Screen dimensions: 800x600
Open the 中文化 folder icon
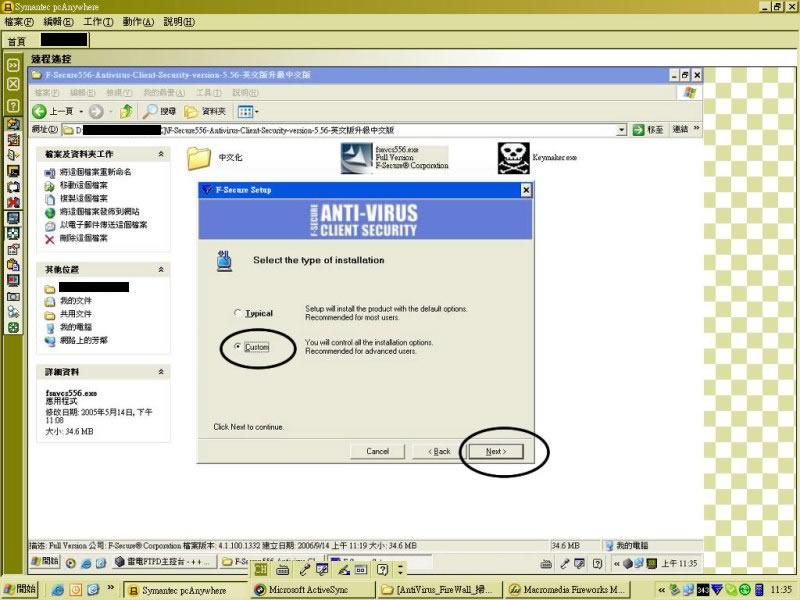tap(199, 158)
